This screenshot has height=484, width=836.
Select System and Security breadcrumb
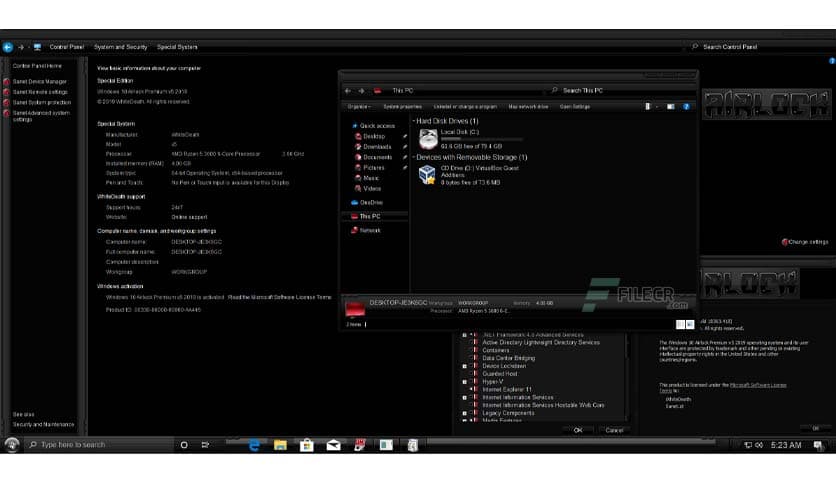click(120, 47)
